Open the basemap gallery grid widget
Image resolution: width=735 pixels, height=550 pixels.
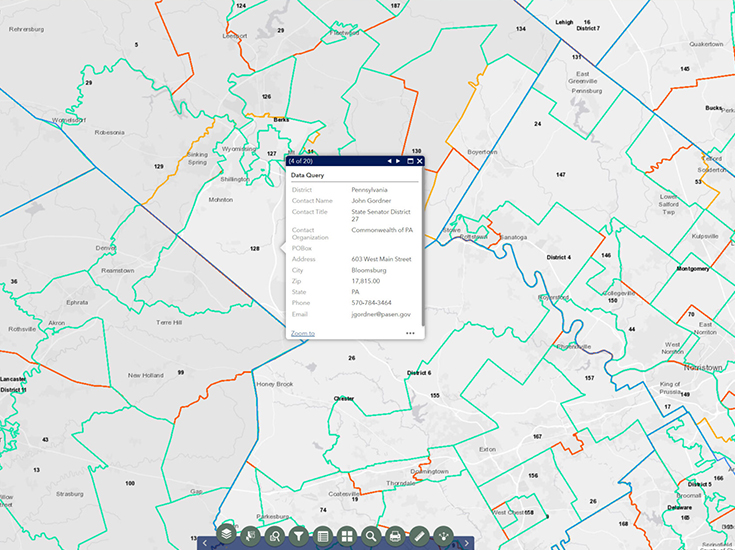[347, 536]
